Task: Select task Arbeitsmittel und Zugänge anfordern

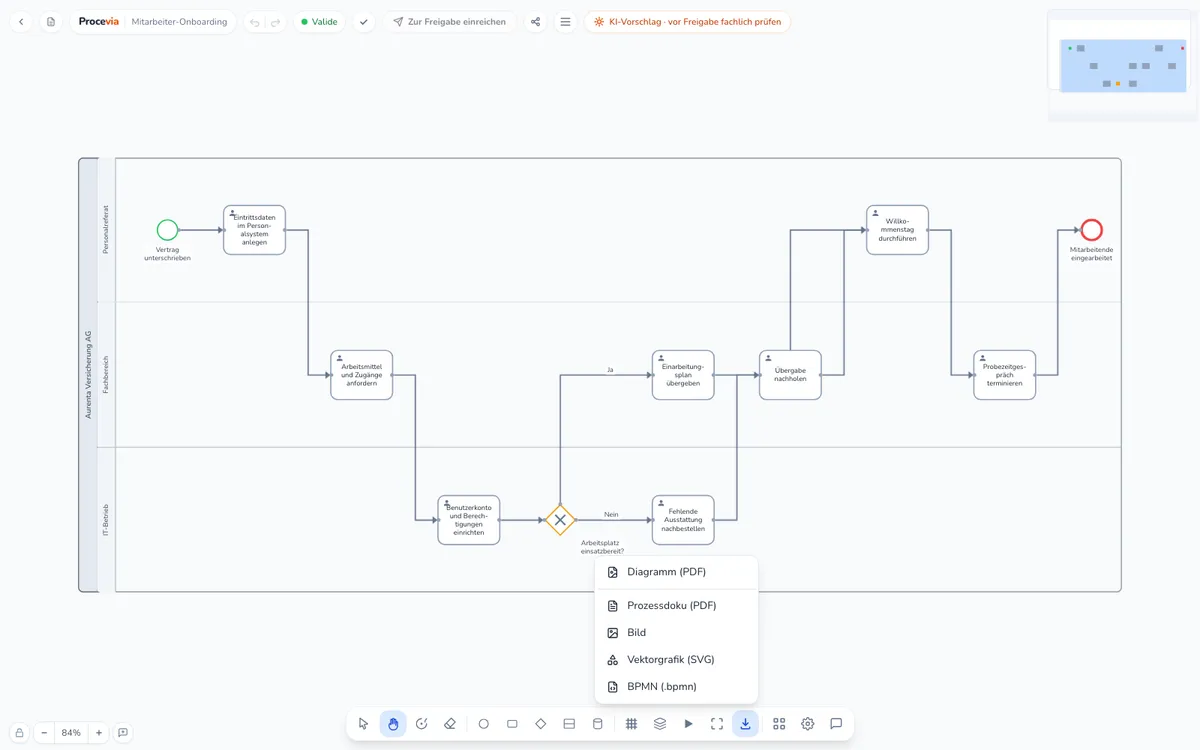Action: click(362, 375)
